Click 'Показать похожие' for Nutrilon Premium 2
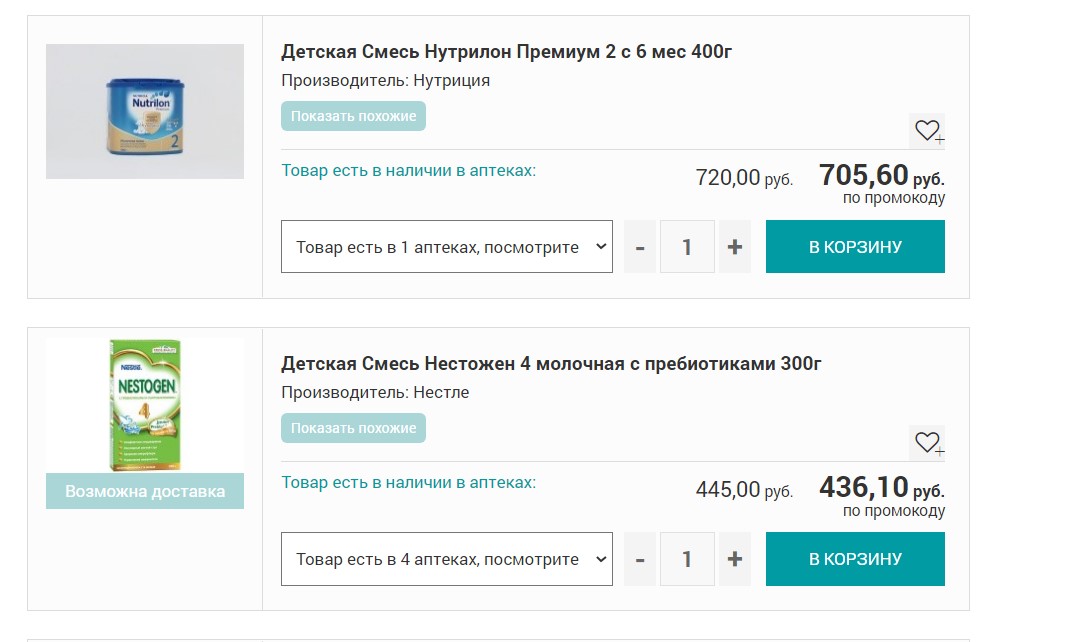 tap(354, 116)
